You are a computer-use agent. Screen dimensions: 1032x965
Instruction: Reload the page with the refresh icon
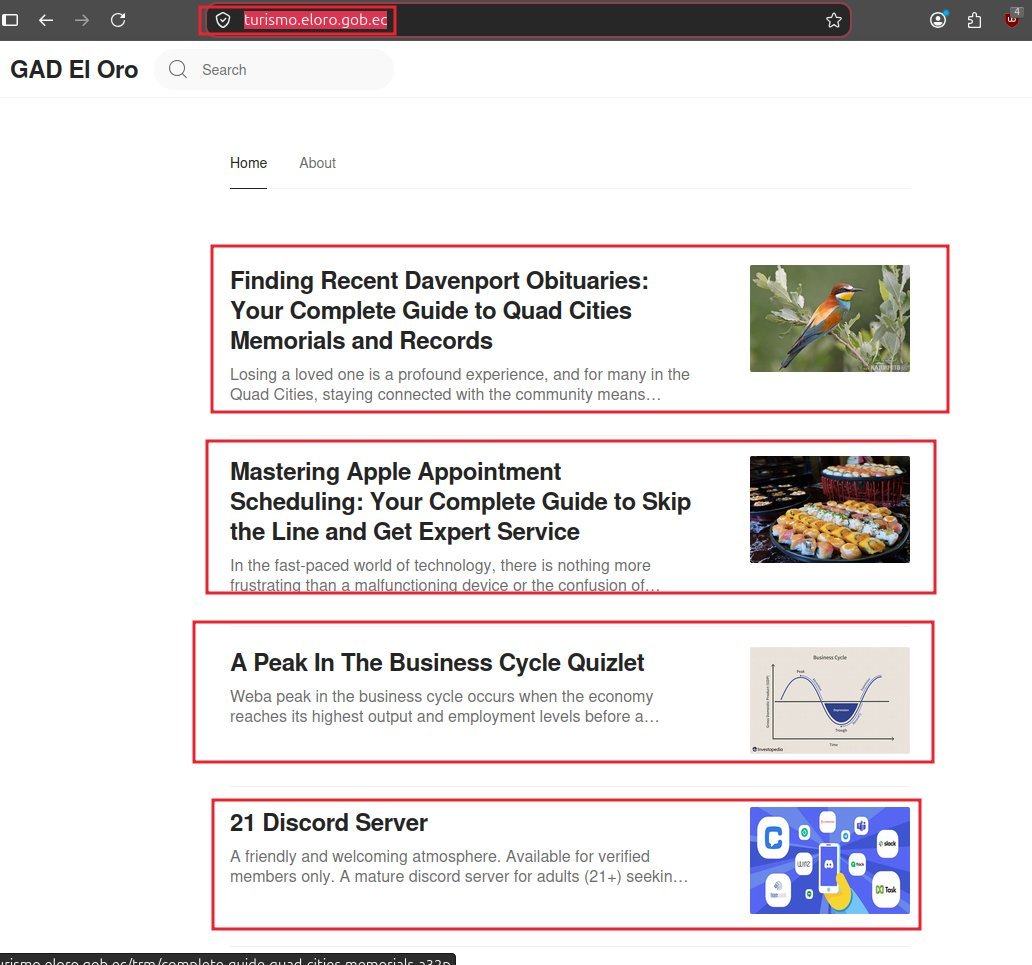pyautogui.click(x=118, y=20)
